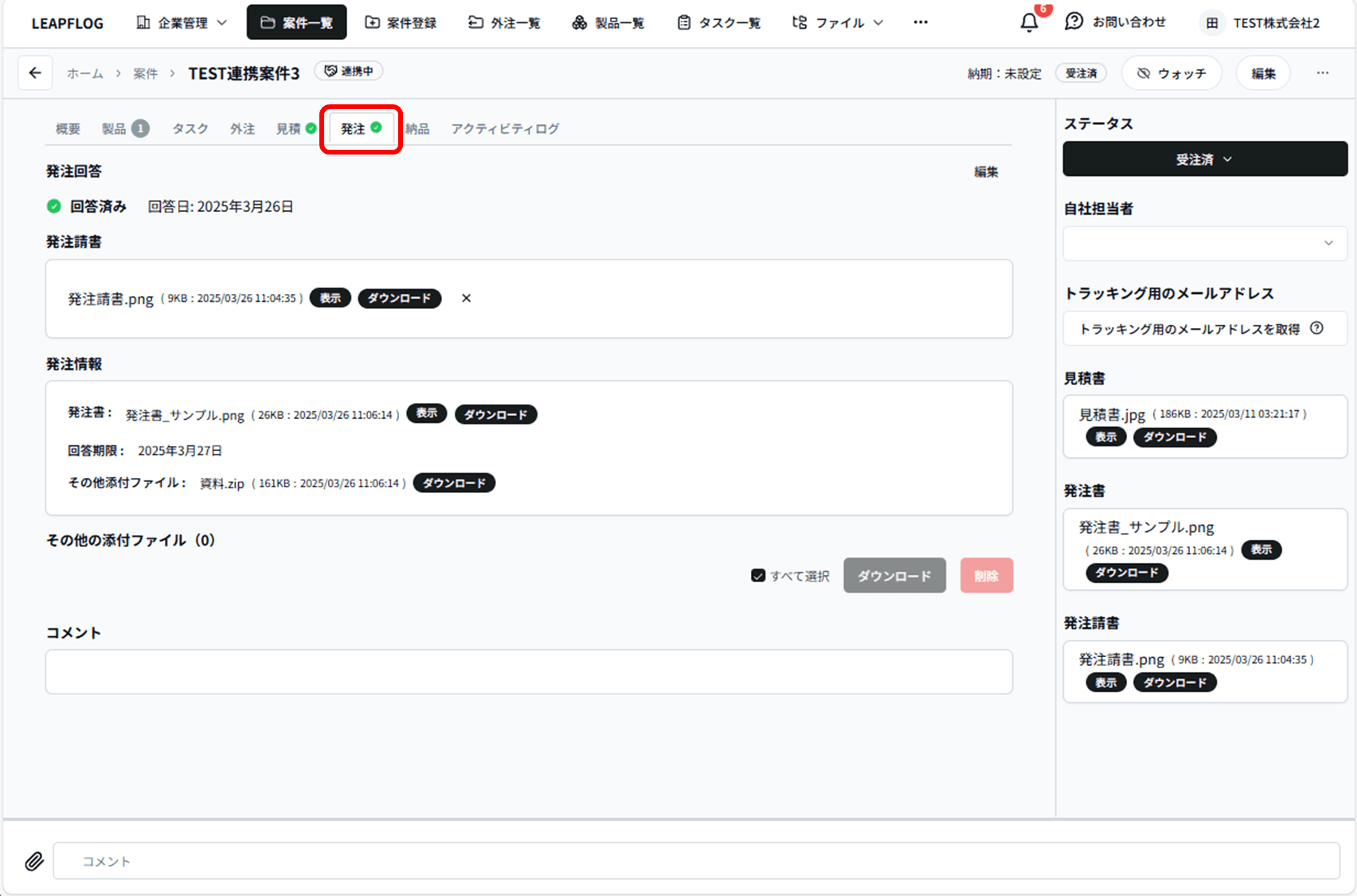The height and width of the screenshot is (896, 1357).
Task: Open the more options menu beside 編集
Action: pos(1323,73)
